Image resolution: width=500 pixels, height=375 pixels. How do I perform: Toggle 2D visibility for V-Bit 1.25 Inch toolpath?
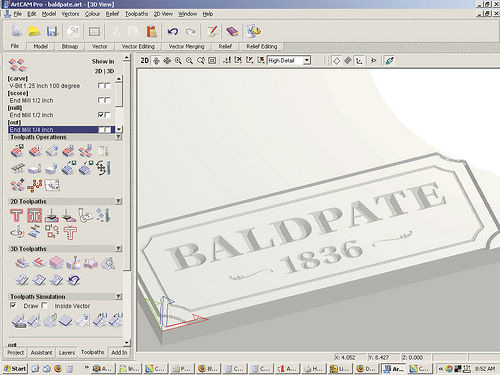(x=100, y=86)
